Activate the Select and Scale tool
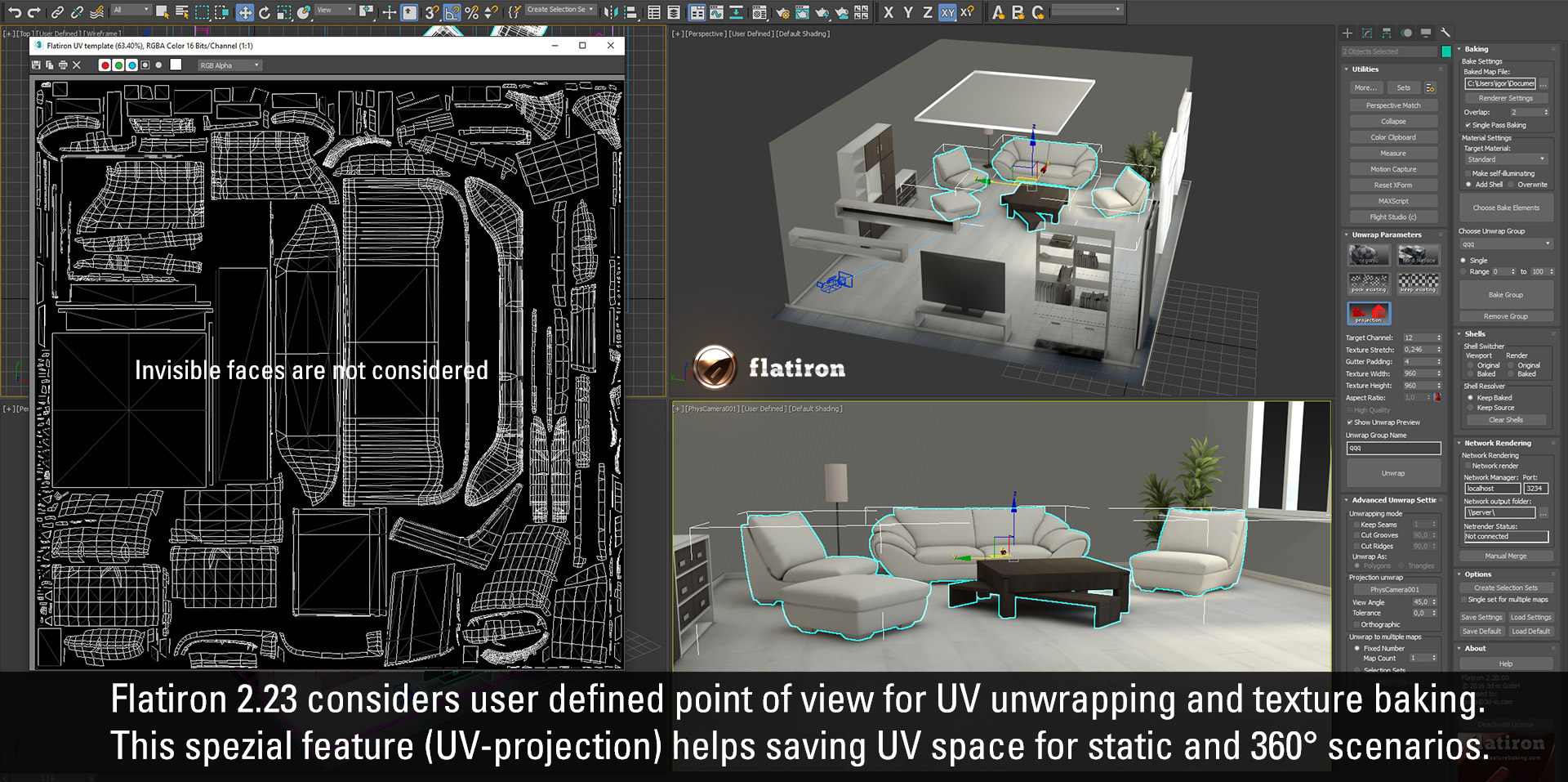Screen dimensions: 1568x782 284,12
